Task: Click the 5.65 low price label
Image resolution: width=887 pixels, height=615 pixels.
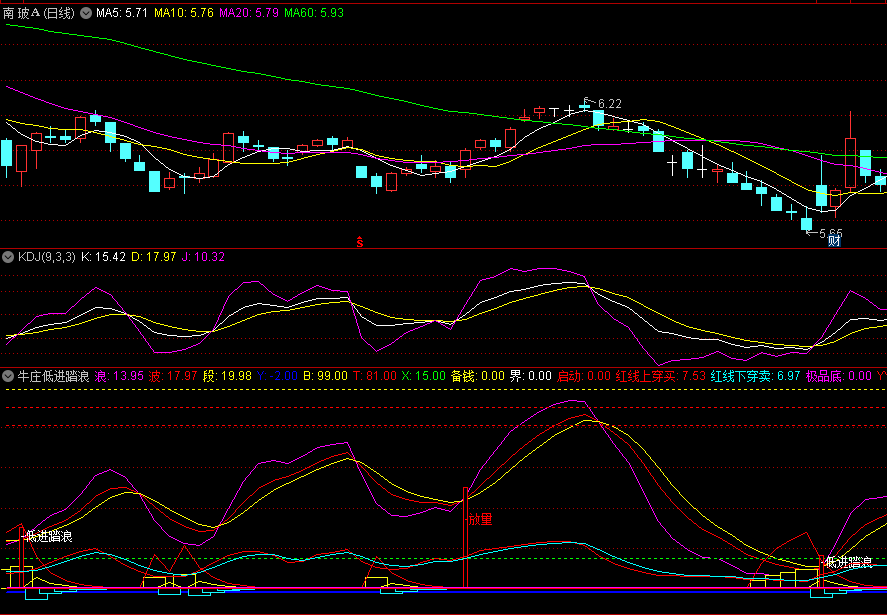Action: coord(831,233)
